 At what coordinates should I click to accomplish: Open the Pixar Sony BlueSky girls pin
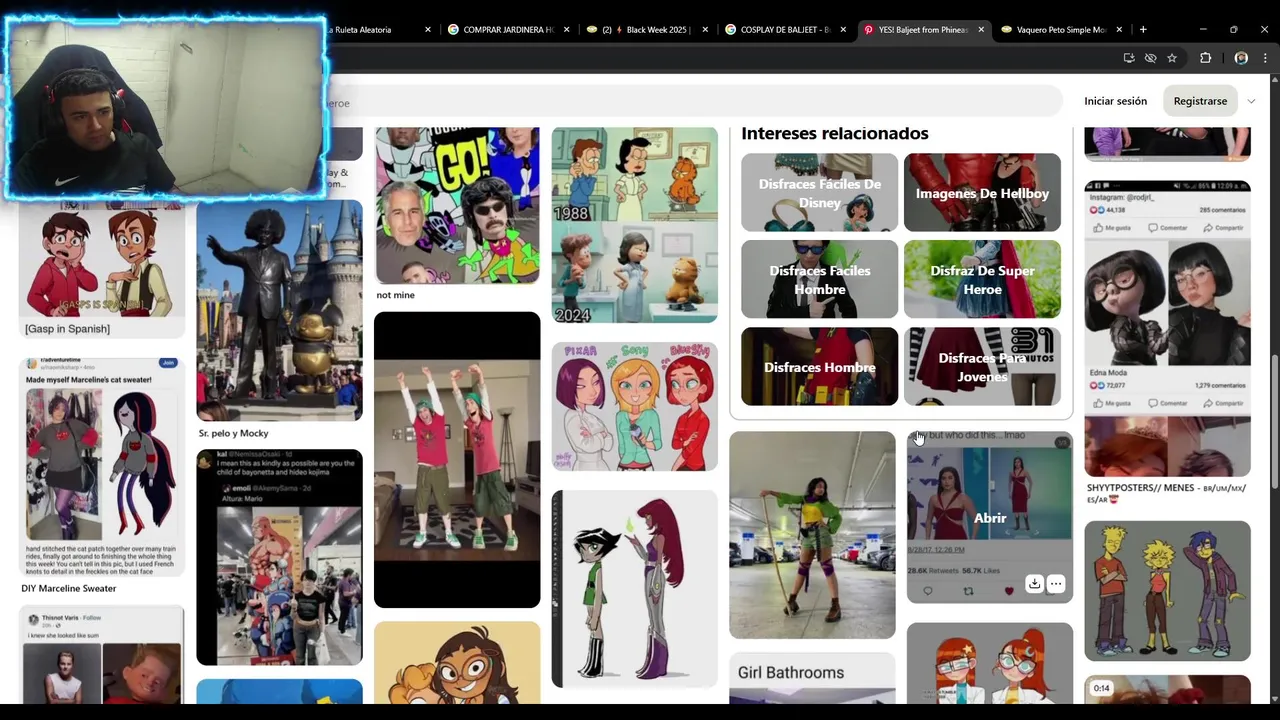pyautogui.click(x=634, y=406)
